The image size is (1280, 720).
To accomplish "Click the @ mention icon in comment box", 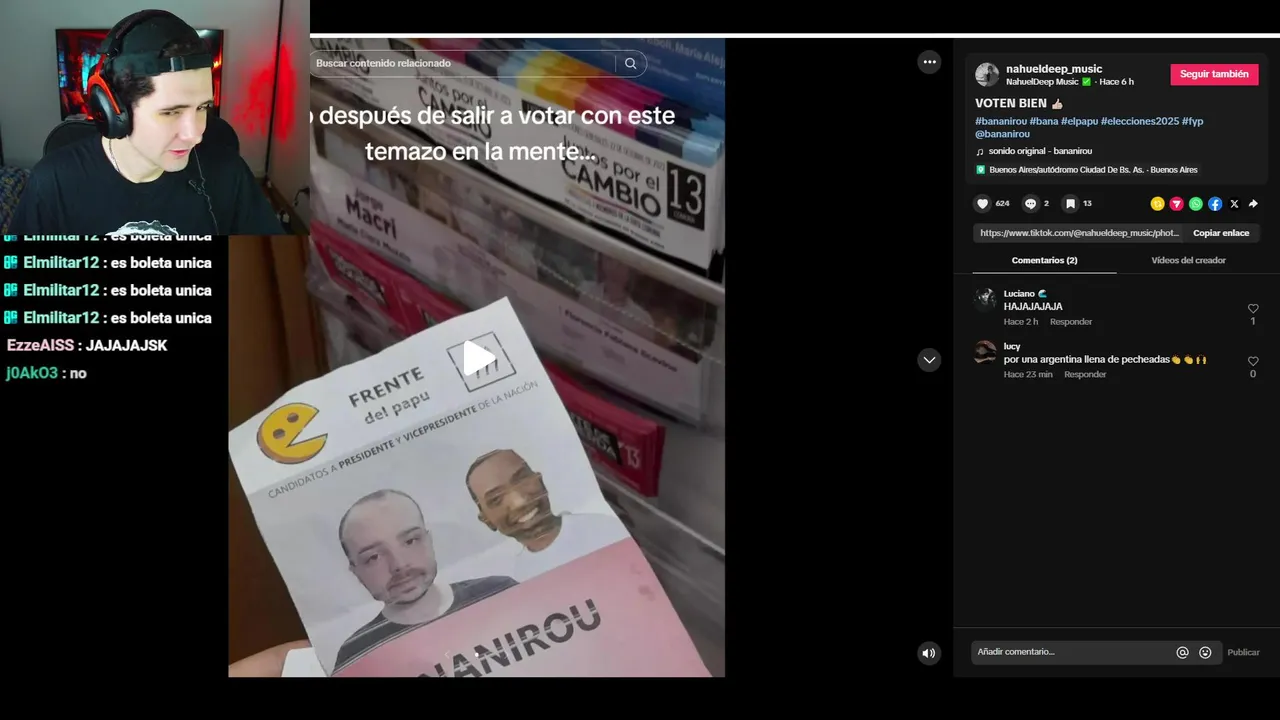I will coord(1182,652).
